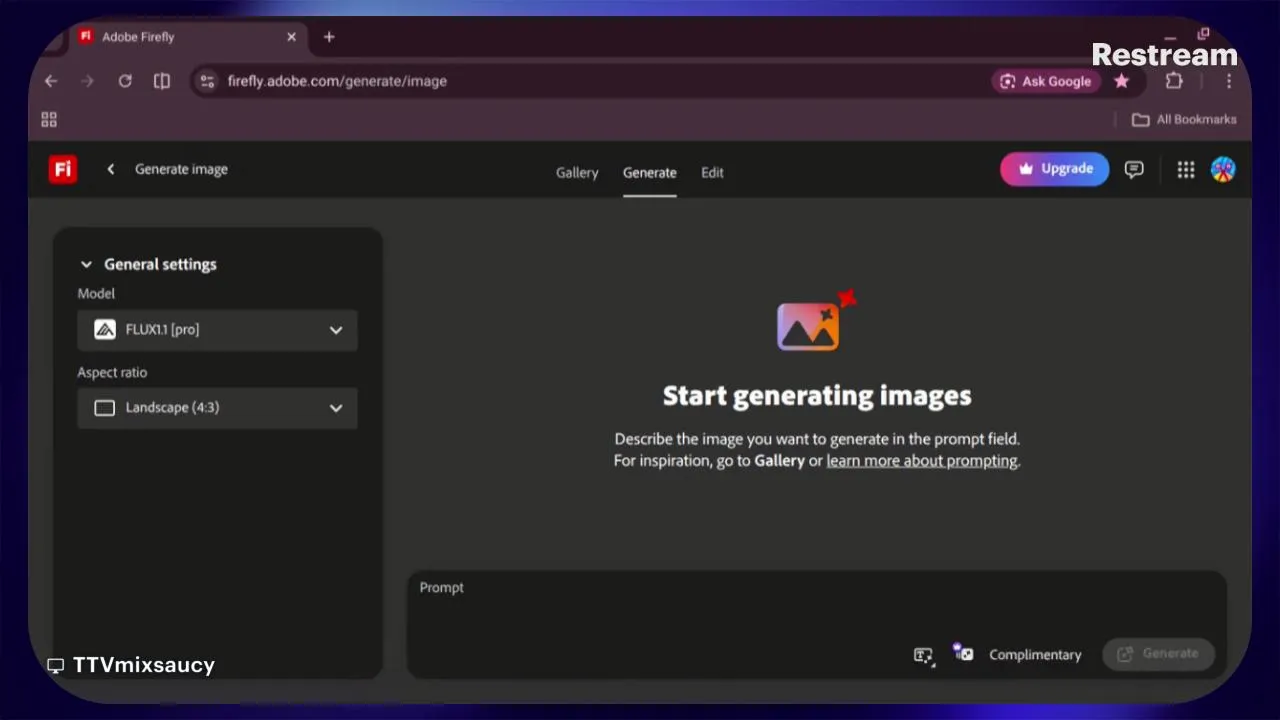Screen dimensions: 1280x720
Task: Click the prompt text enhance icon
Action: 924,655
